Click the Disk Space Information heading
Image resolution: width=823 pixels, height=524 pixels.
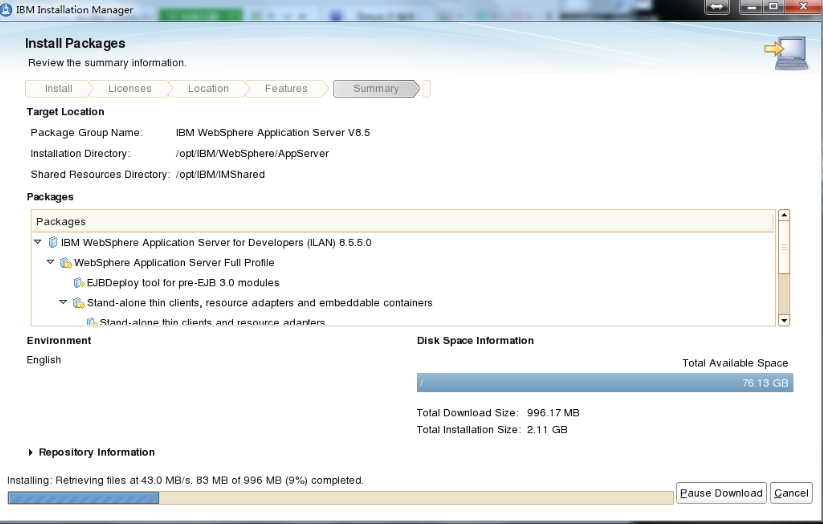tap(475, 340)
